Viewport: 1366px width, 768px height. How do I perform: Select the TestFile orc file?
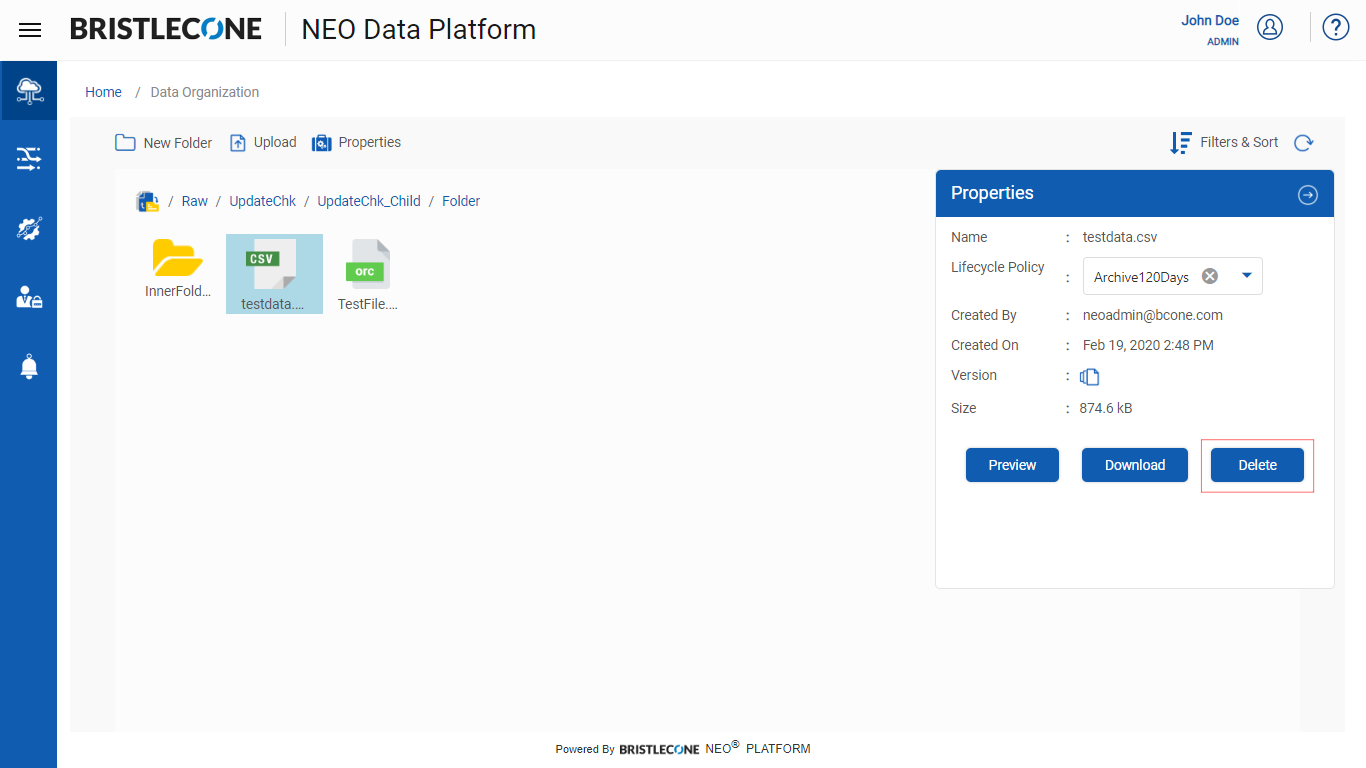[x=368, y=275]
